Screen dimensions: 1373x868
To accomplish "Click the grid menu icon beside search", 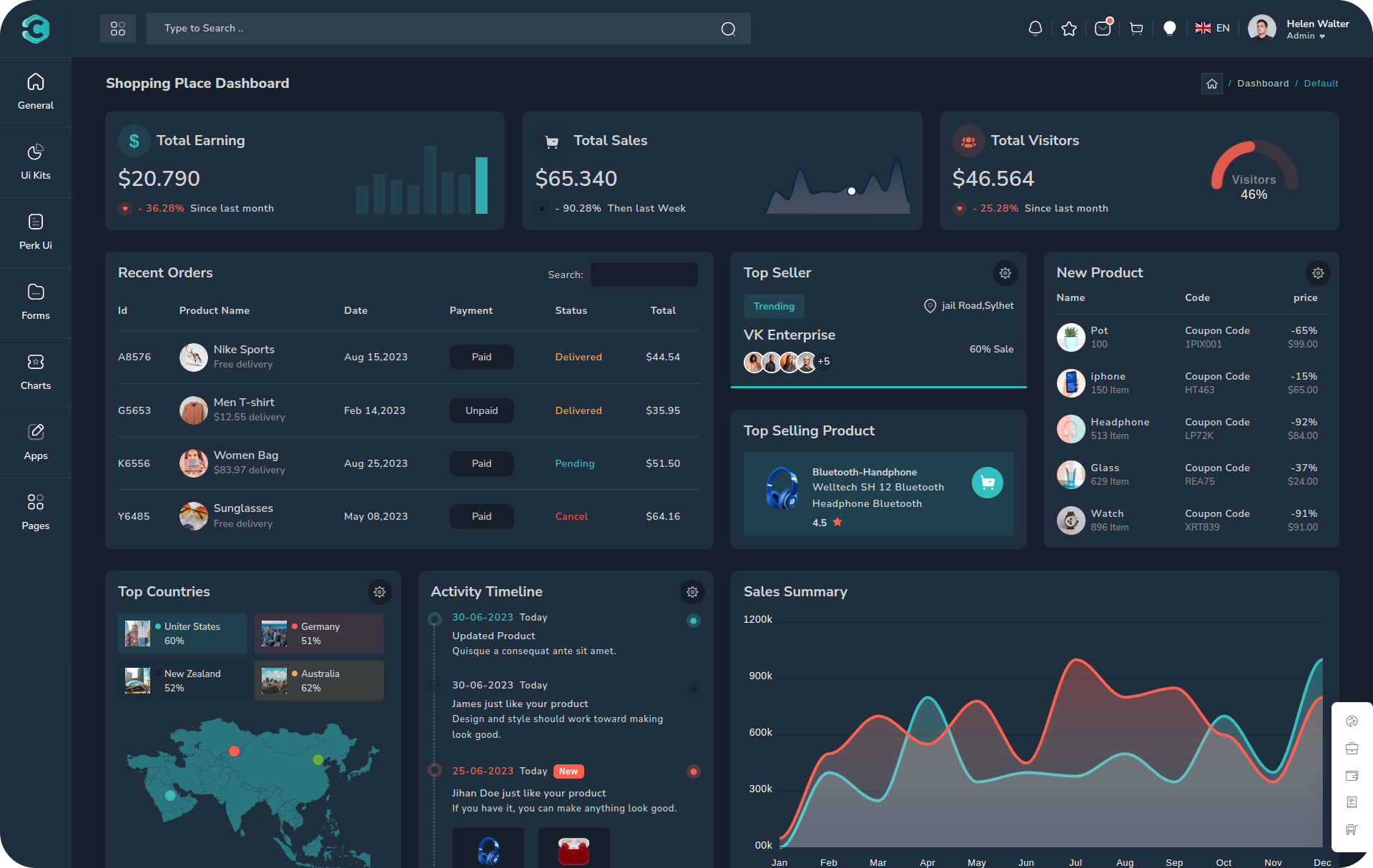I will (x=118, y=29).
